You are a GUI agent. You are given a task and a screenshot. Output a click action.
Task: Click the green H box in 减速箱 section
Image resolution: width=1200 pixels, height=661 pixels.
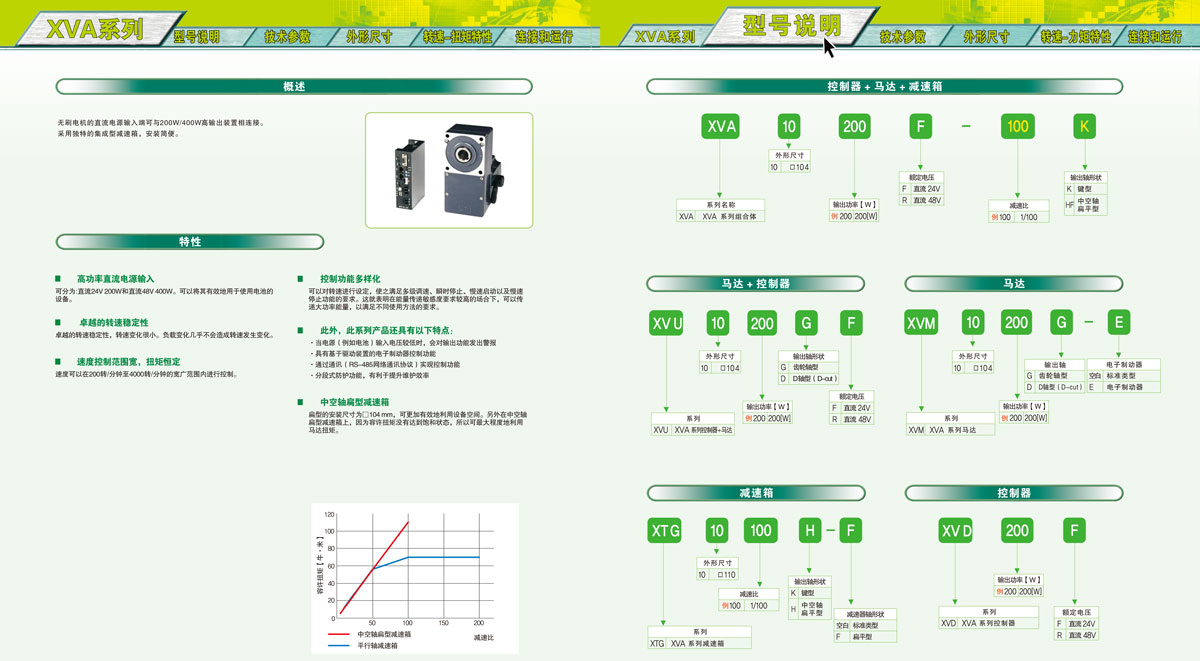coord(808,529)
